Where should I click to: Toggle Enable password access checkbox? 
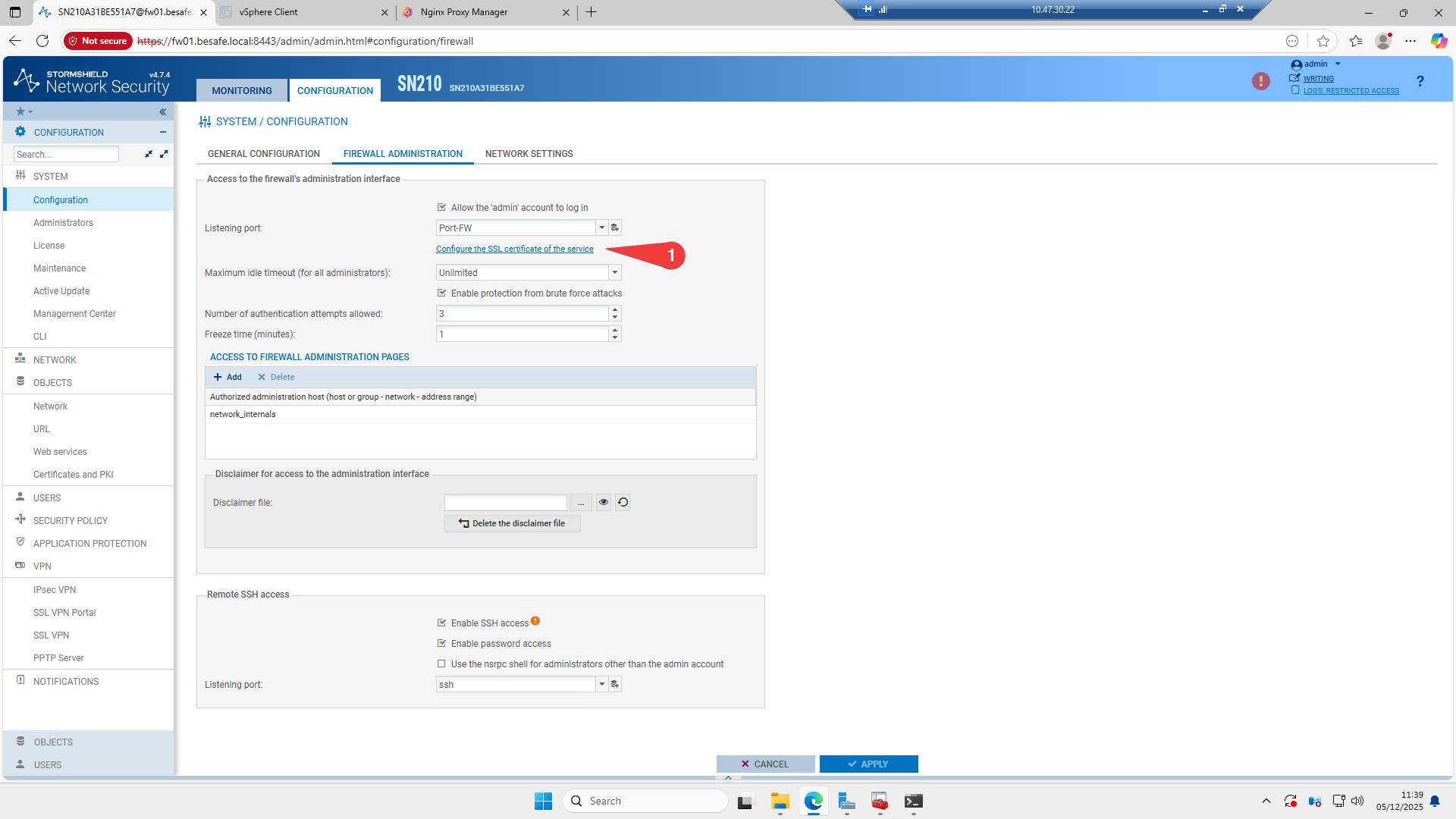(441, 643)
